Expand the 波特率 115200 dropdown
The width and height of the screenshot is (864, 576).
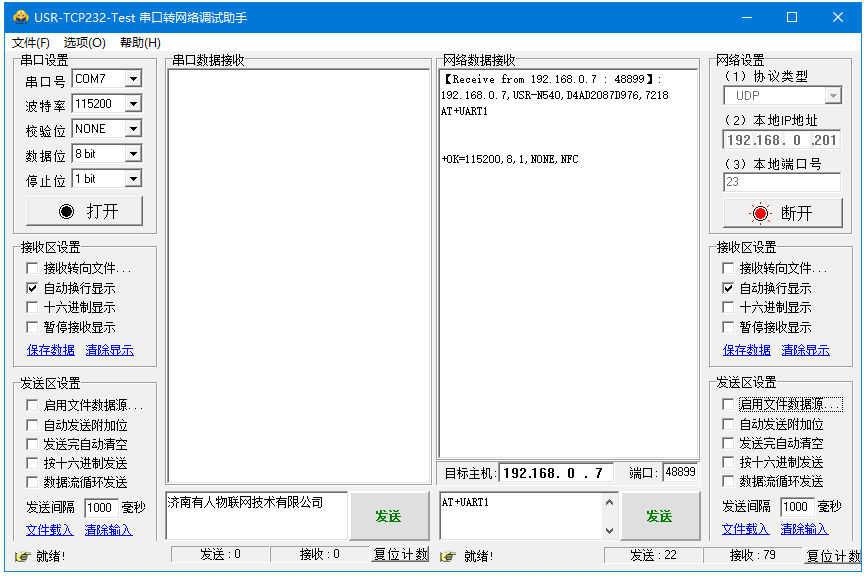(x=133, y=104)
